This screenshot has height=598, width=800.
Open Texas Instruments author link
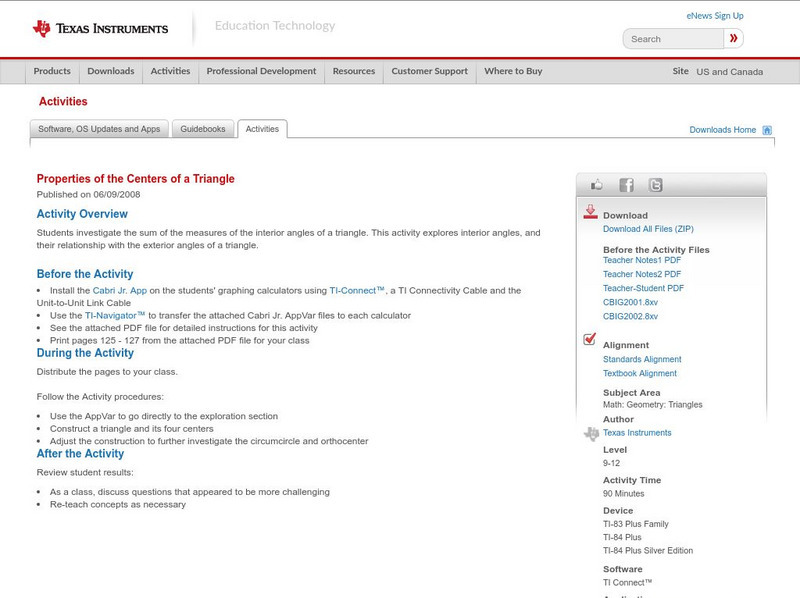[637, 433]
